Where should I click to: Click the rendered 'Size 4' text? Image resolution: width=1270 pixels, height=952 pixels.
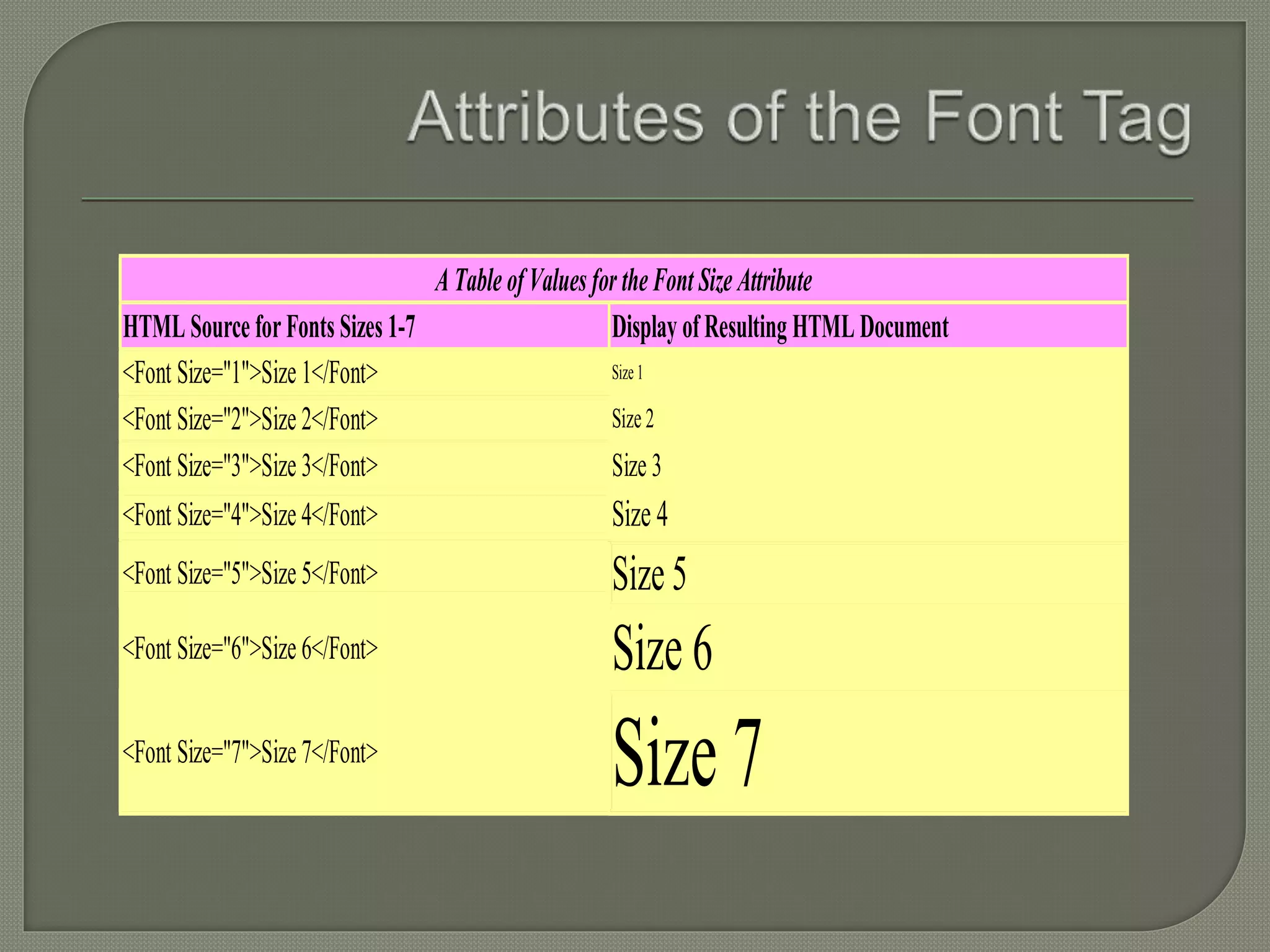pos(639,514)
